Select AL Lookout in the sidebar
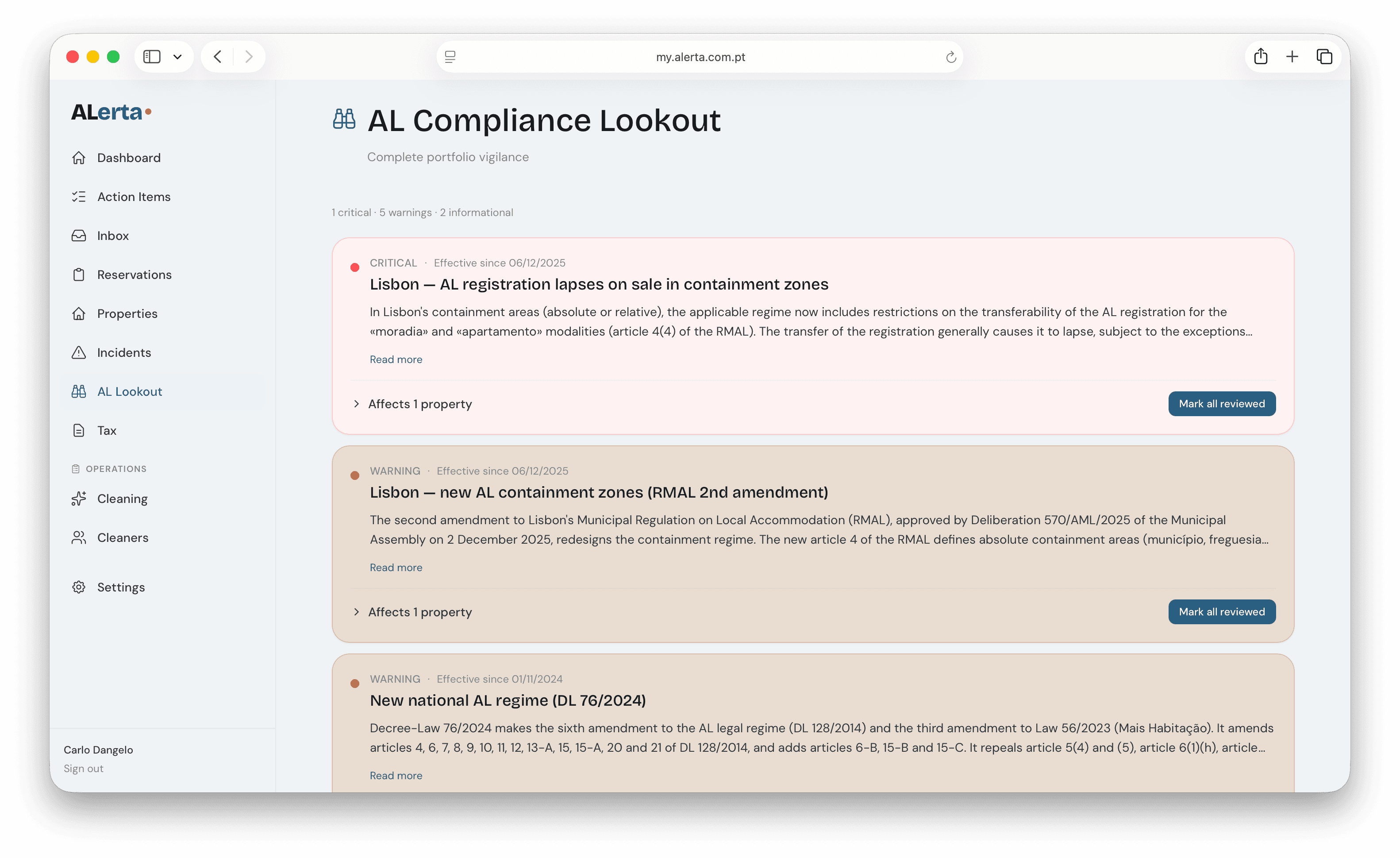1400x858 pixels. pos(162,391)
